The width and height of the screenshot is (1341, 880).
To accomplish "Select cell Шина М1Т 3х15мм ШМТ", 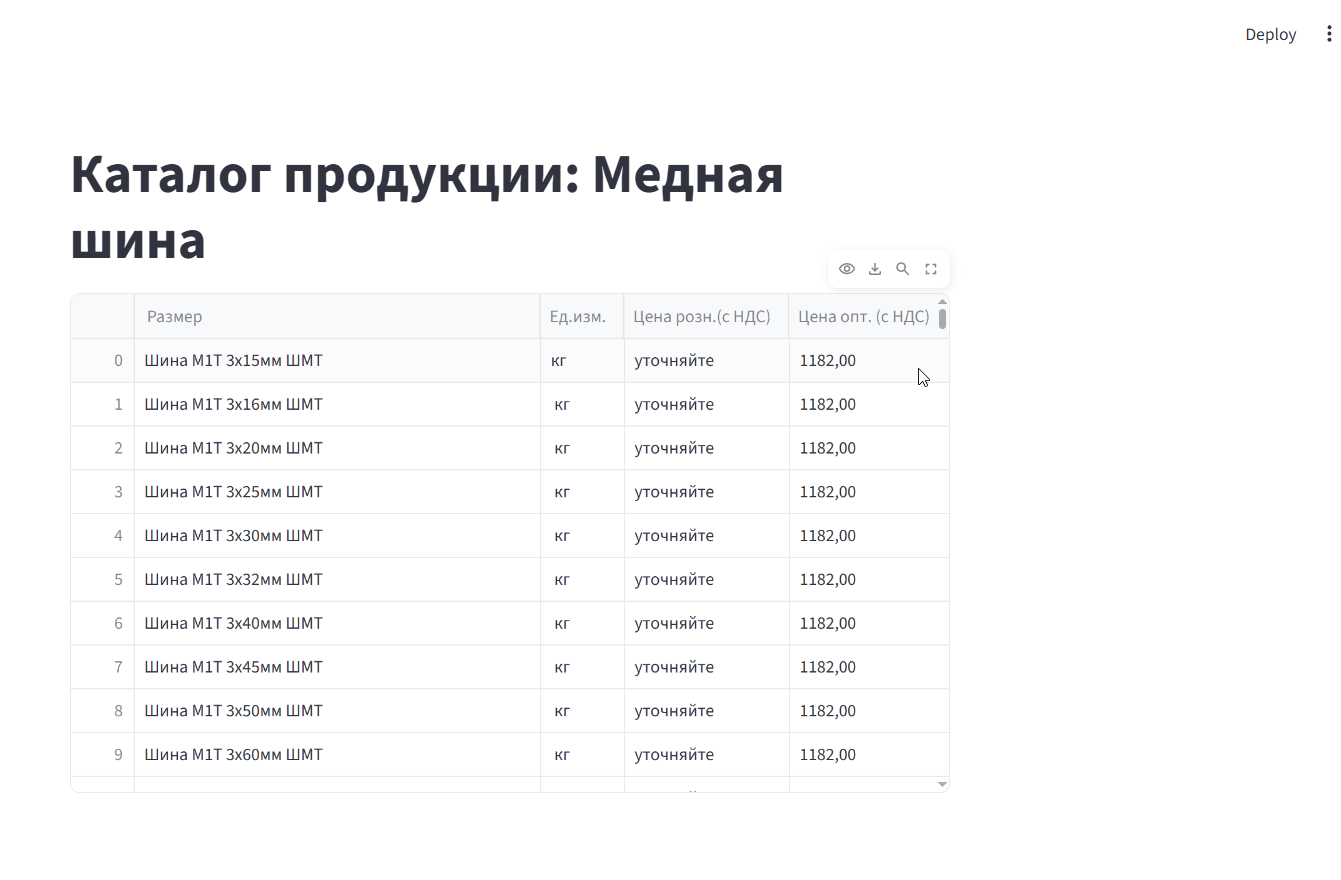I will pyautogui.click(x=337, y=361).
